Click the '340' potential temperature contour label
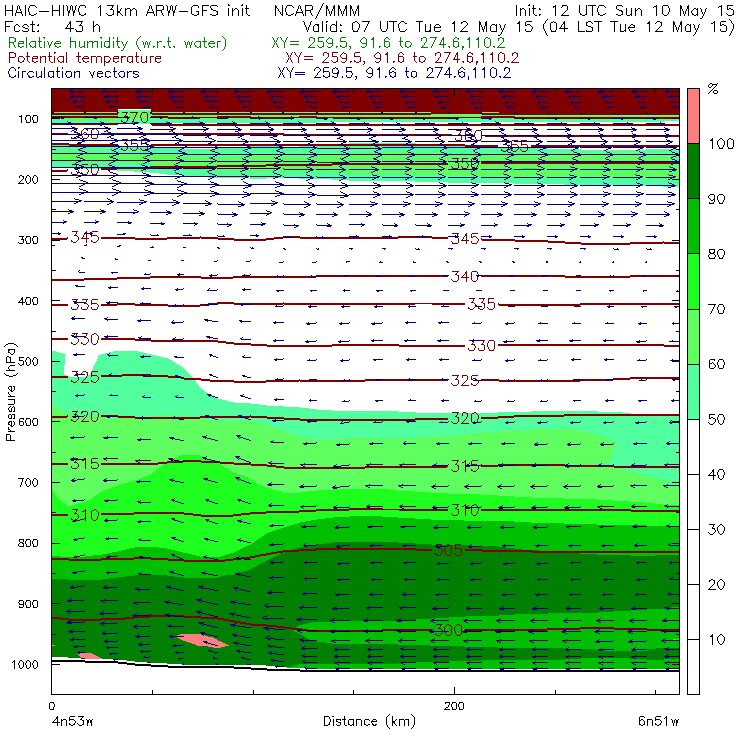740x740 pixels. [465, 276]
